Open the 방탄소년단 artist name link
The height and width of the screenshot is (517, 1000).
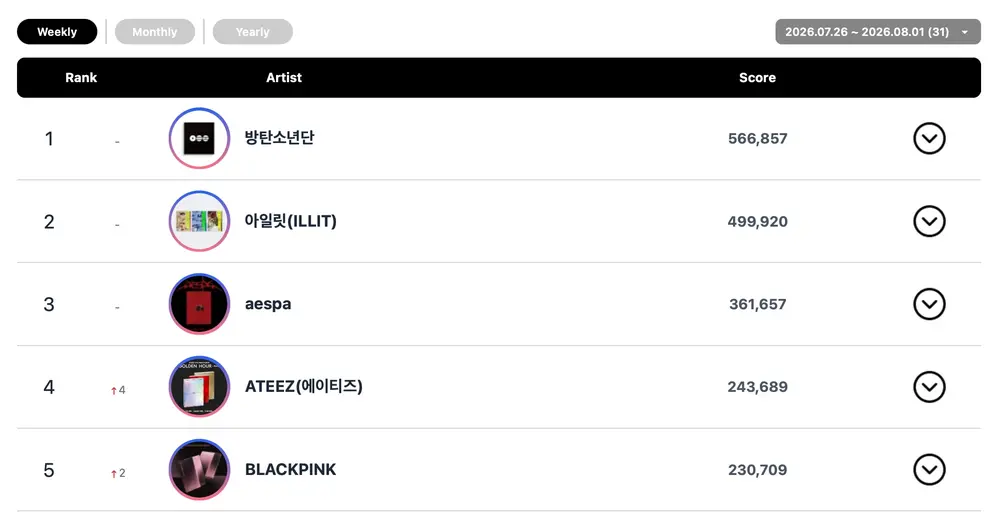(x=279, y=138)
